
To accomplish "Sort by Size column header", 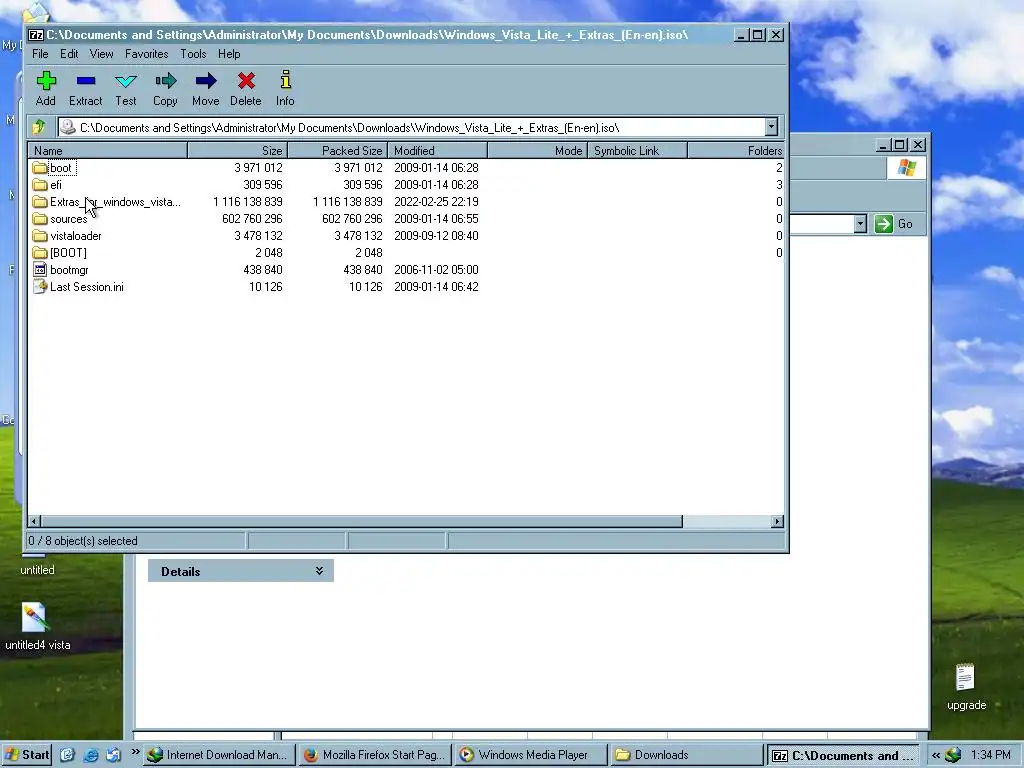I will pyautogui.click(x=238, y=150).
